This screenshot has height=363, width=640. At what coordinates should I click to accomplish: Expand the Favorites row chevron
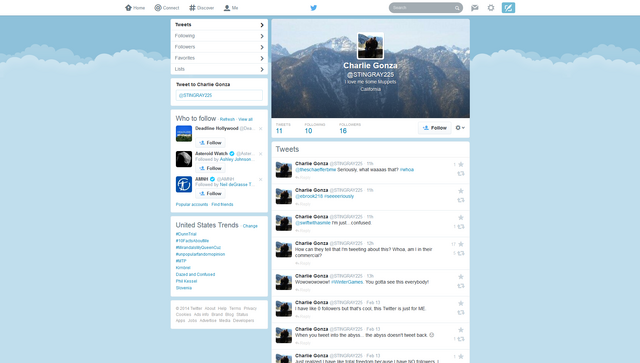(x=262, y=58)
